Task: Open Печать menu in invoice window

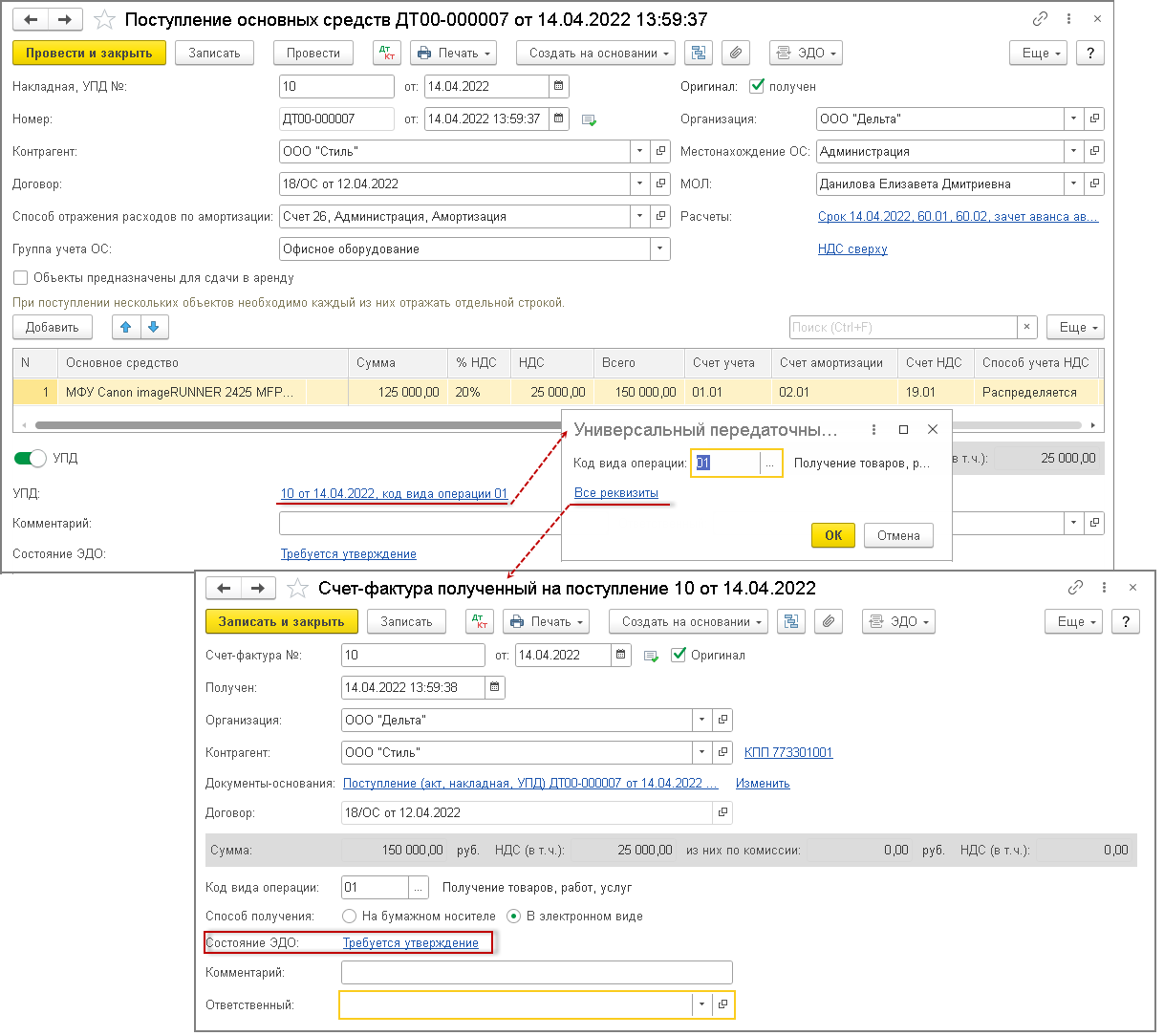Action: 547,622
